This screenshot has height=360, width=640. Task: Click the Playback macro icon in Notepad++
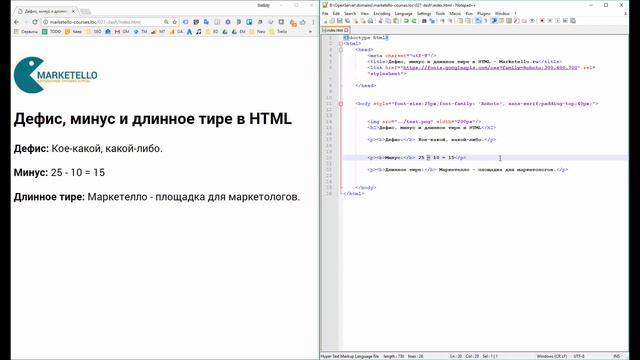(558, 20)
